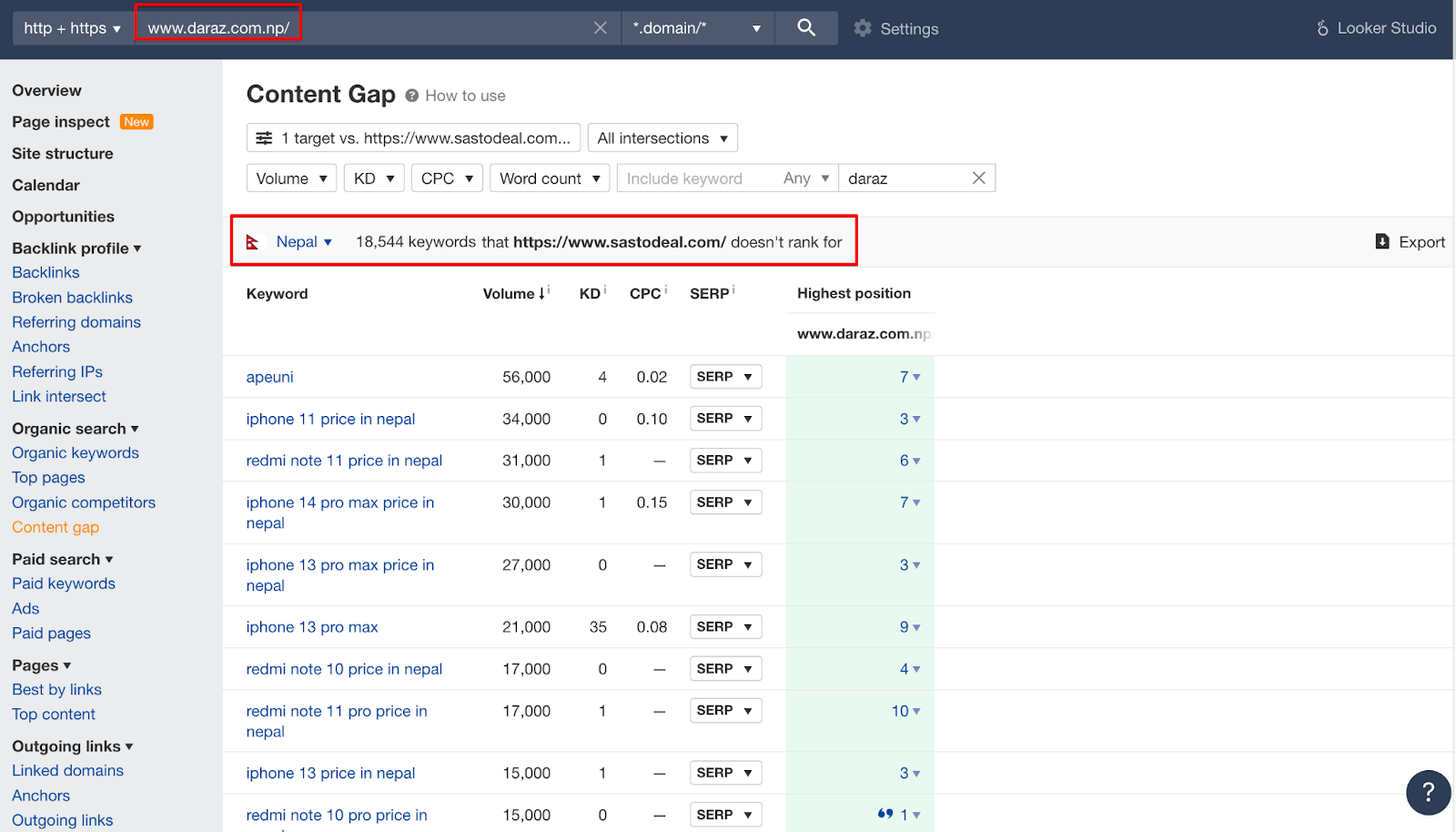Open Calendar in sidebar

coord(45,186)
